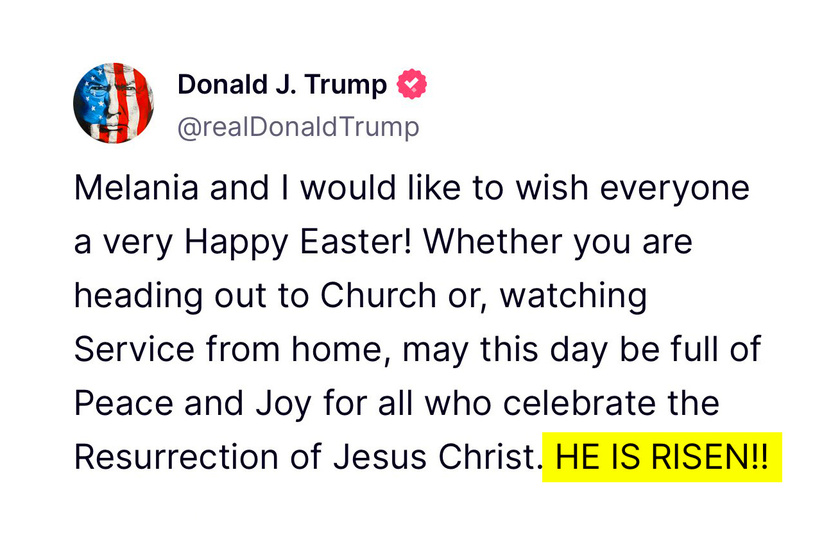Click the word RISEN in yellow highlight
Viewport: 840px width, 540px height.
[700, 457]
